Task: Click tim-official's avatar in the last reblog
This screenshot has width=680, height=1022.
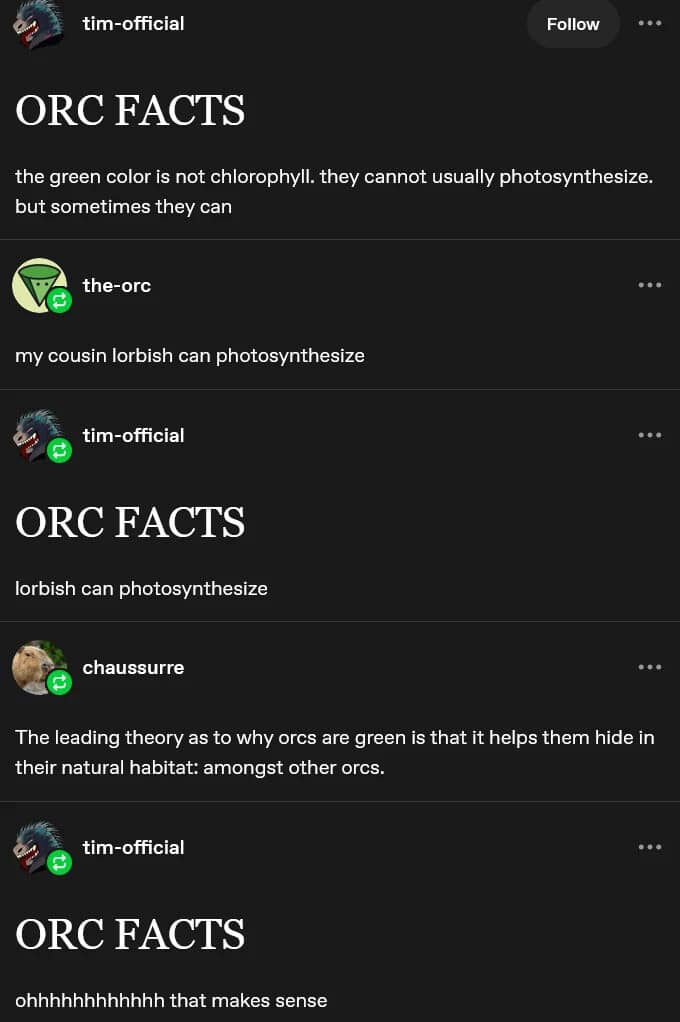Action: click(x=36, y=844)
